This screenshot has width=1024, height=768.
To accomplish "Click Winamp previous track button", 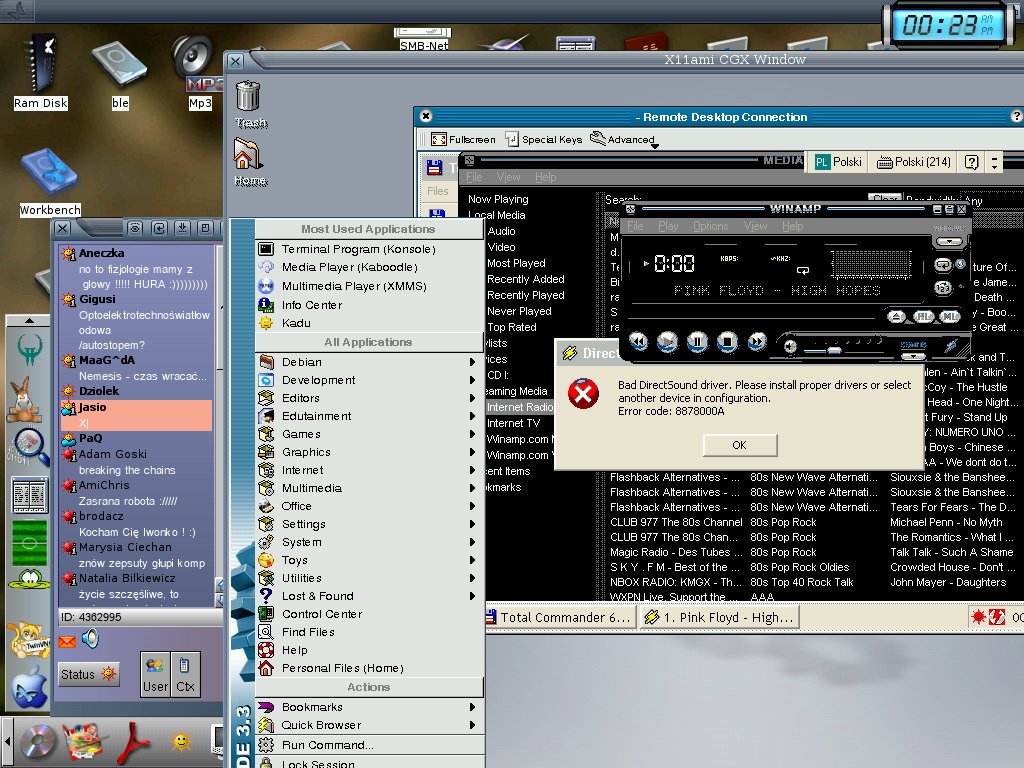I will click(x=638, y=342).
